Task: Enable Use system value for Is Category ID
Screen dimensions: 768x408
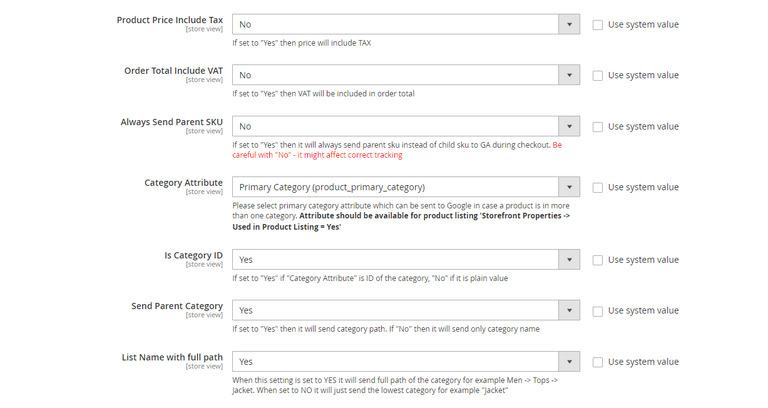Action: (598, 260)
